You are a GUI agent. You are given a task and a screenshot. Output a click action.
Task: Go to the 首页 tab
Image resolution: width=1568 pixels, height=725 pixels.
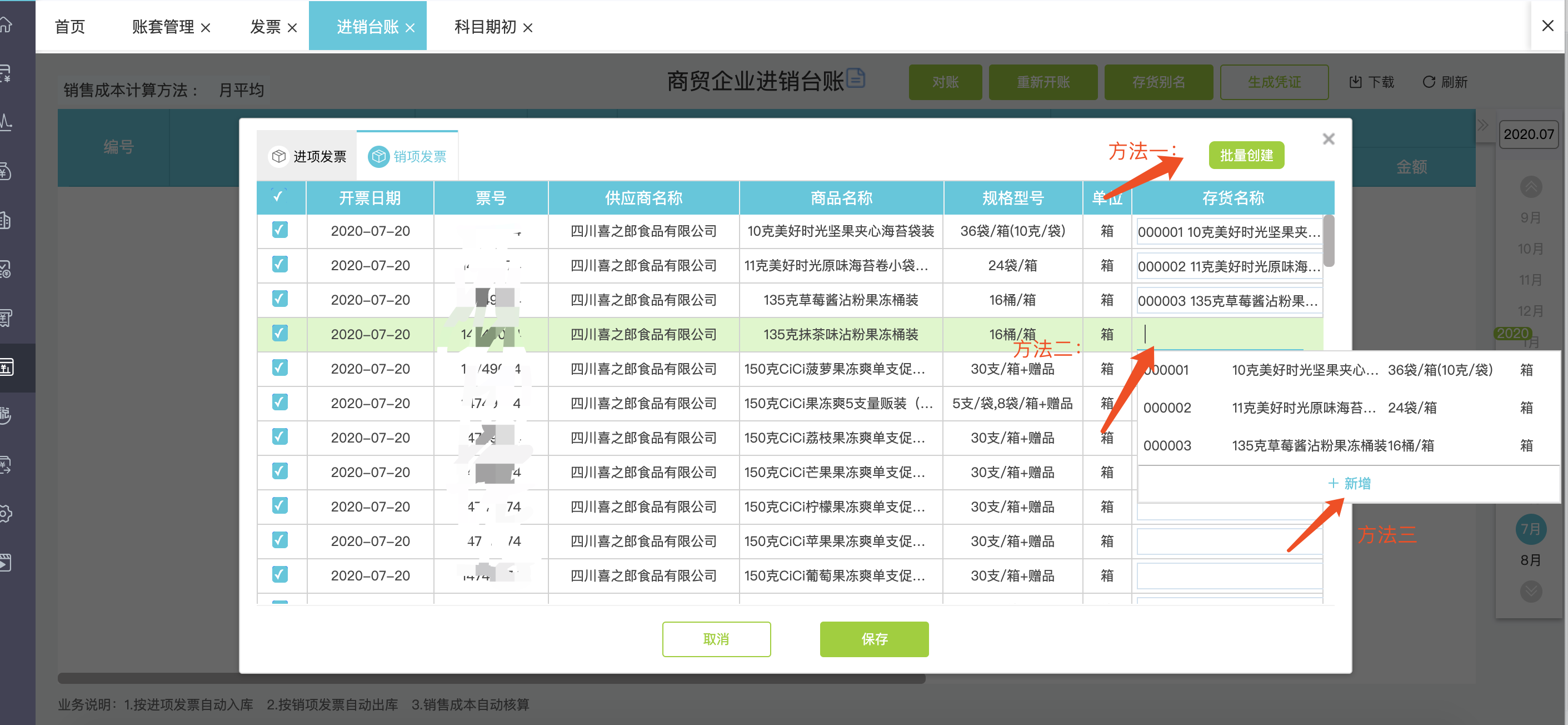70,27
